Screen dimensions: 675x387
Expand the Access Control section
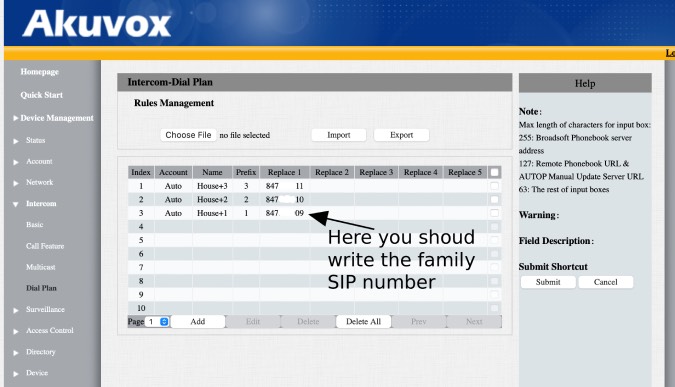(x=50, y=331)
